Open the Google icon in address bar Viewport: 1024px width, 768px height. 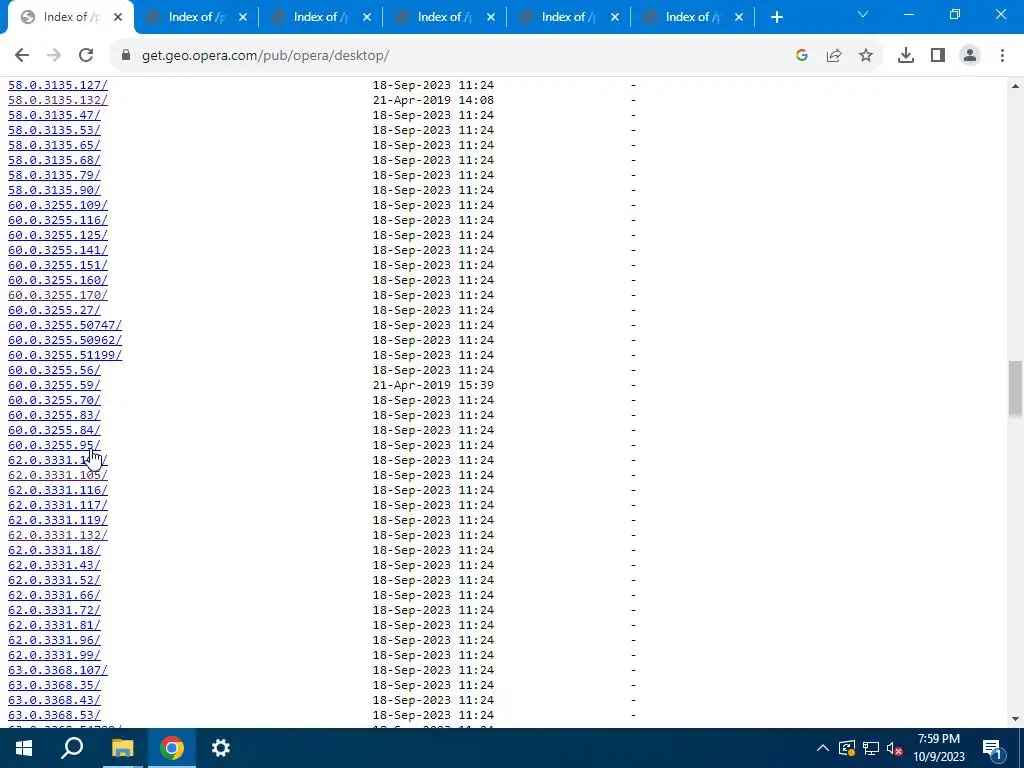[x=802, y=56]
